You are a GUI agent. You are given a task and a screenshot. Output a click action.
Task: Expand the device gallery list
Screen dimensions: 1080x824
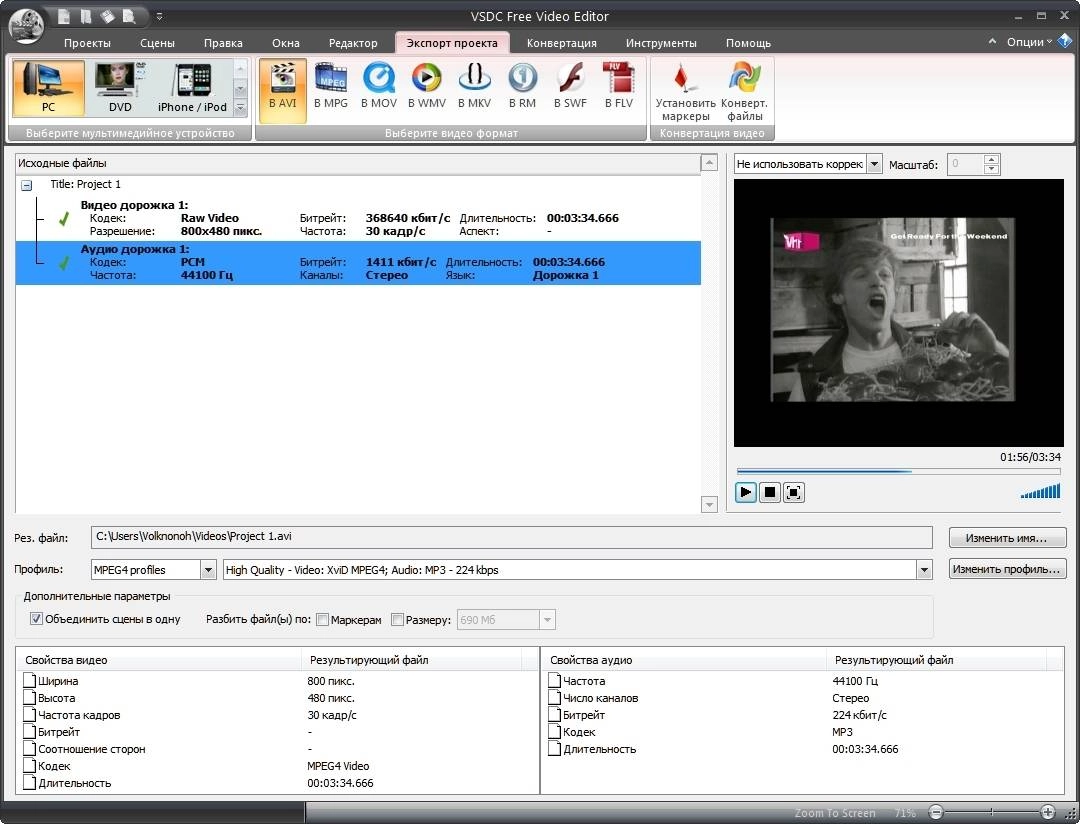coord(240,107)
